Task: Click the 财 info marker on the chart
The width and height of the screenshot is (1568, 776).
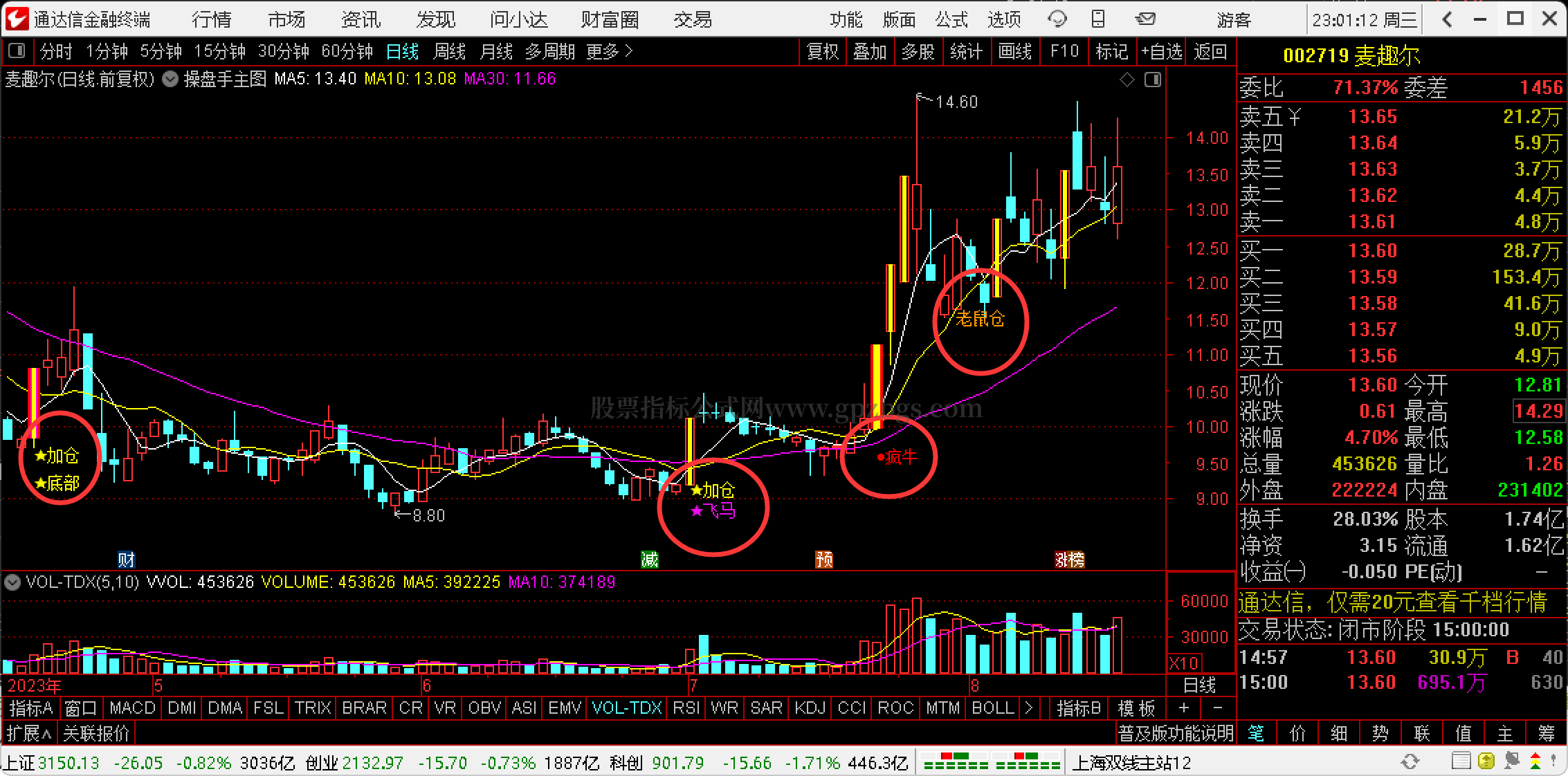Action: point(126,560)
